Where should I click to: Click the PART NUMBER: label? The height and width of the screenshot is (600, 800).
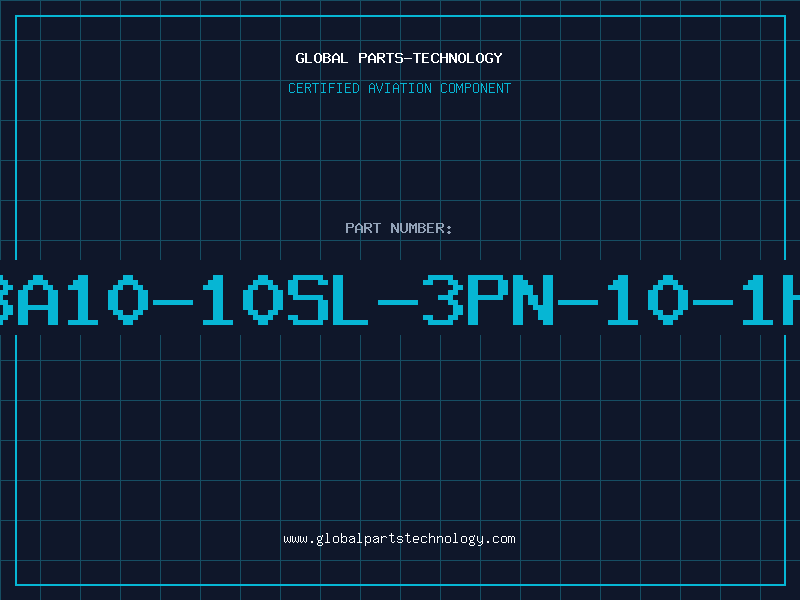pyautogui.click(x=399, y=228)
